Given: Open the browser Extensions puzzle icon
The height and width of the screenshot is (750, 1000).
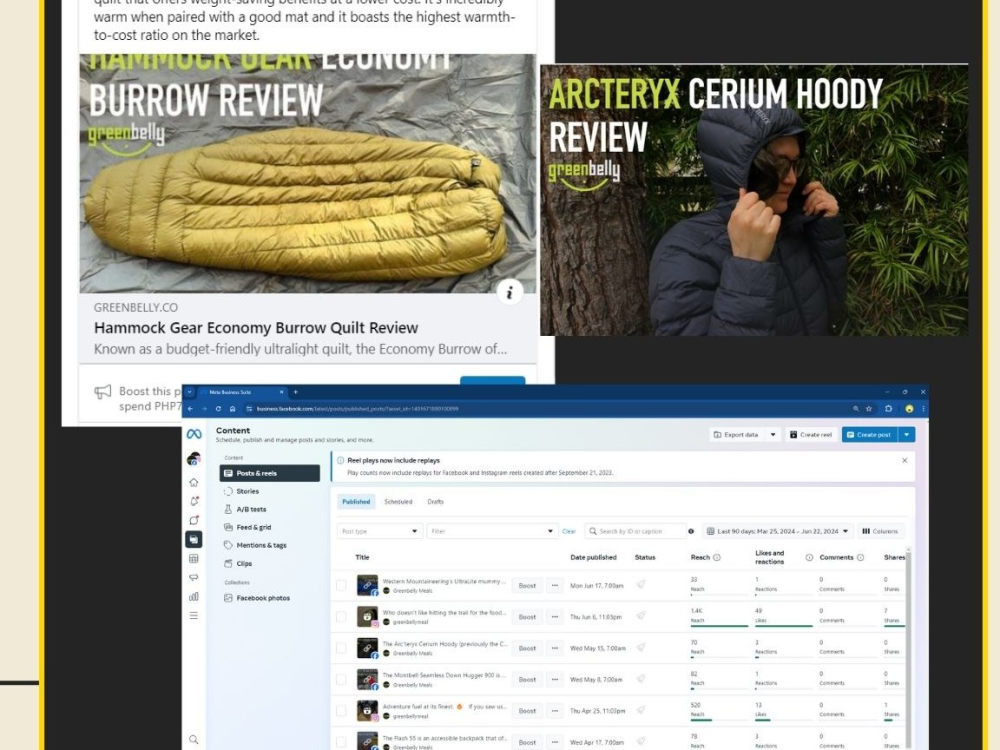Looking at the screenshot, I should tap(888, 409).
